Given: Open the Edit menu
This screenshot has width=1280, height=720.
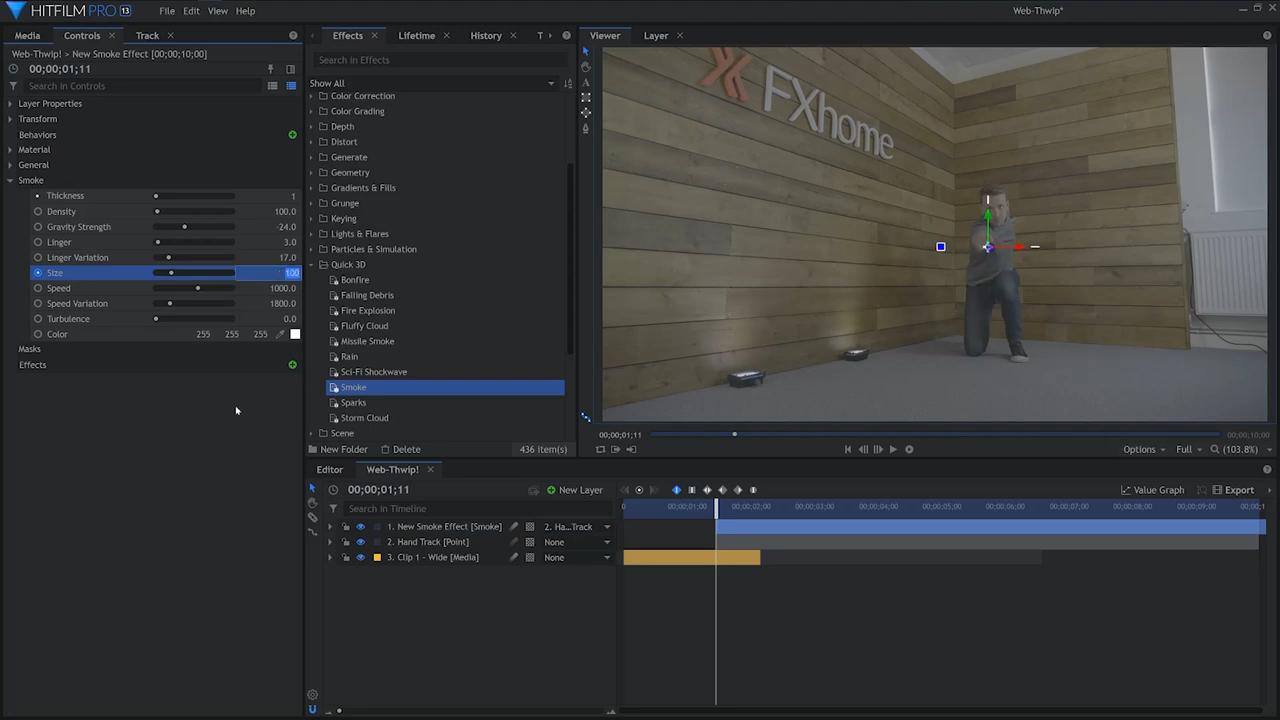Looking at the screenshot, I should click(x=191, y=11).
